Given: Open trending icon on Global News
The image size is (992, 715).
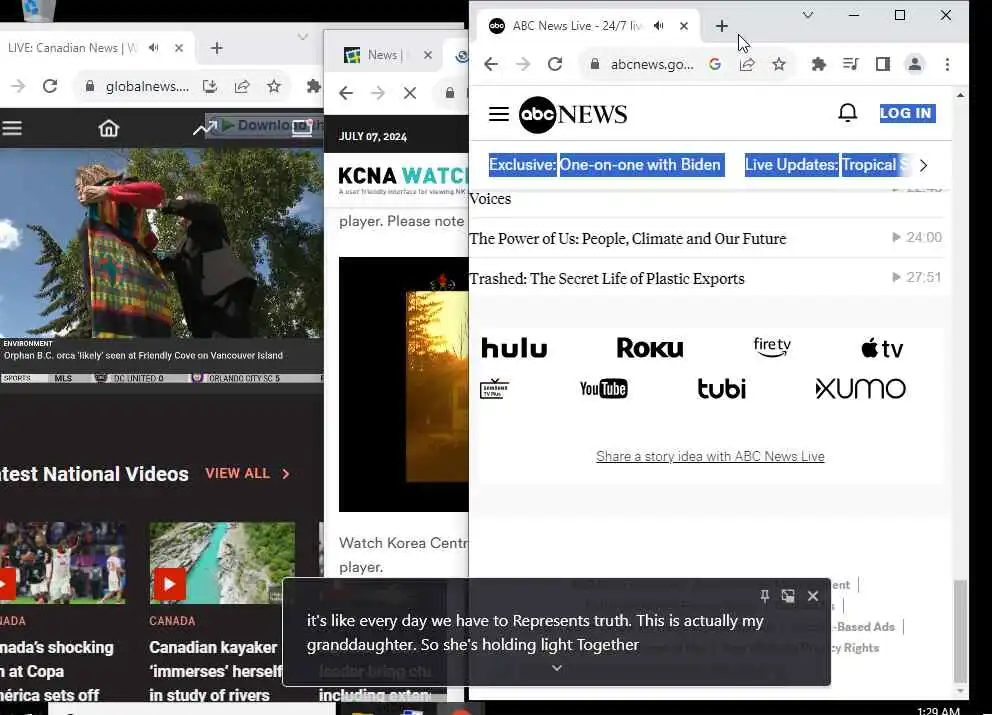Looking at the screenshot, I should (204, 128).
